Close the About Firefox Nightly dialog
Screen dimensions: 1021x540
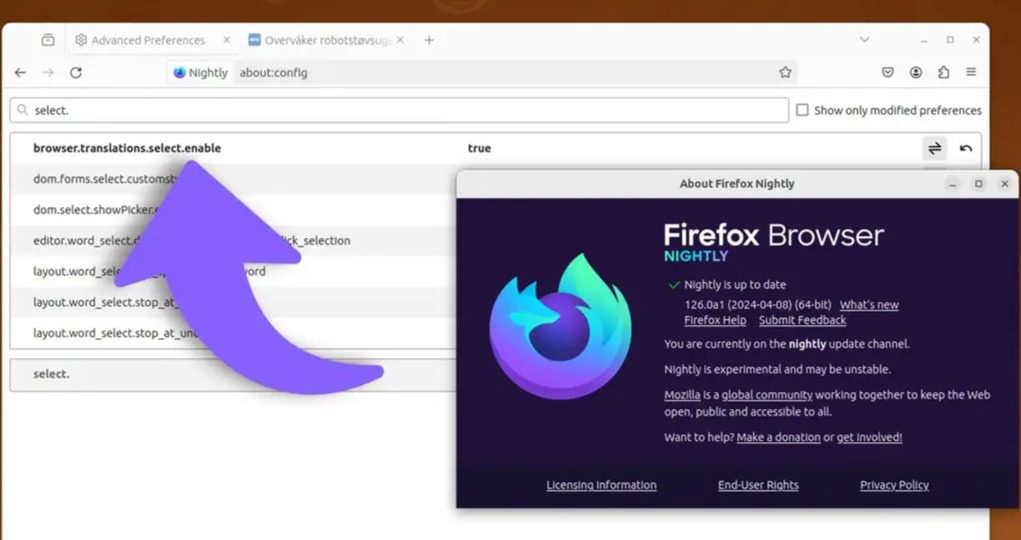coord(1004,184)
